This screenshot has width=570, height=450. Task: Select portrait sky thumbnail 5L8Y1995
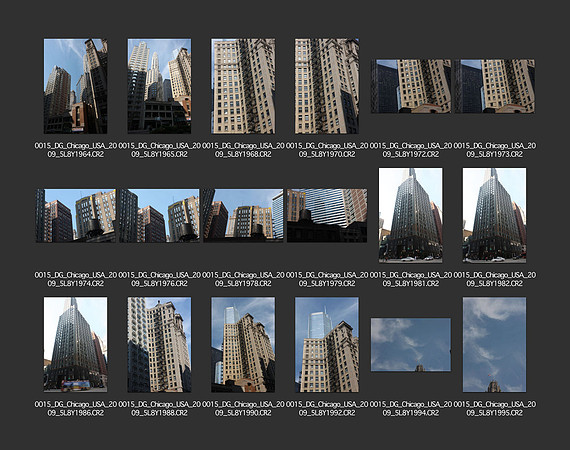pyautogui.click(x=494, y=345)
